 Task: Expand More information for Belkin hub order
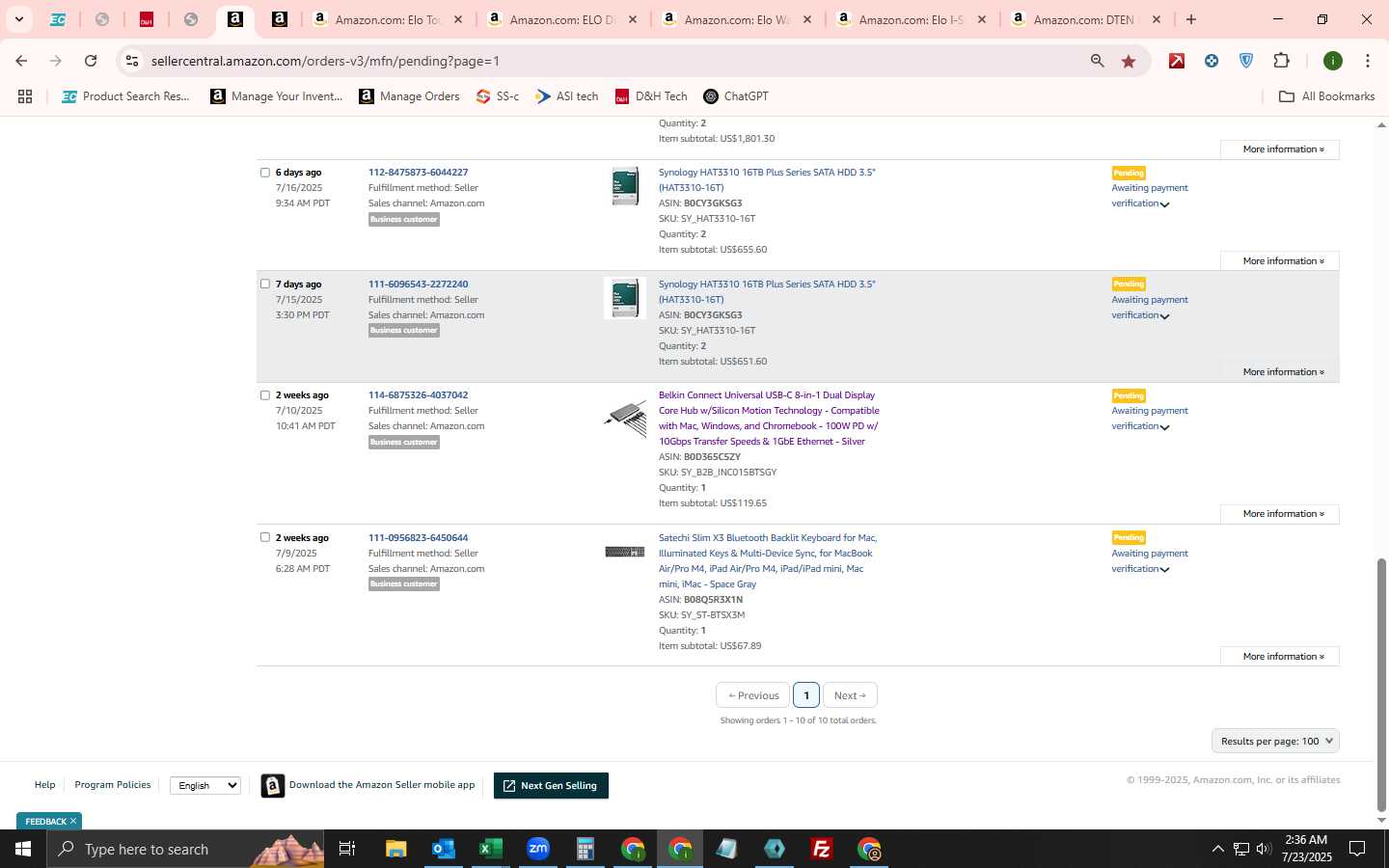pos(1280,514)
